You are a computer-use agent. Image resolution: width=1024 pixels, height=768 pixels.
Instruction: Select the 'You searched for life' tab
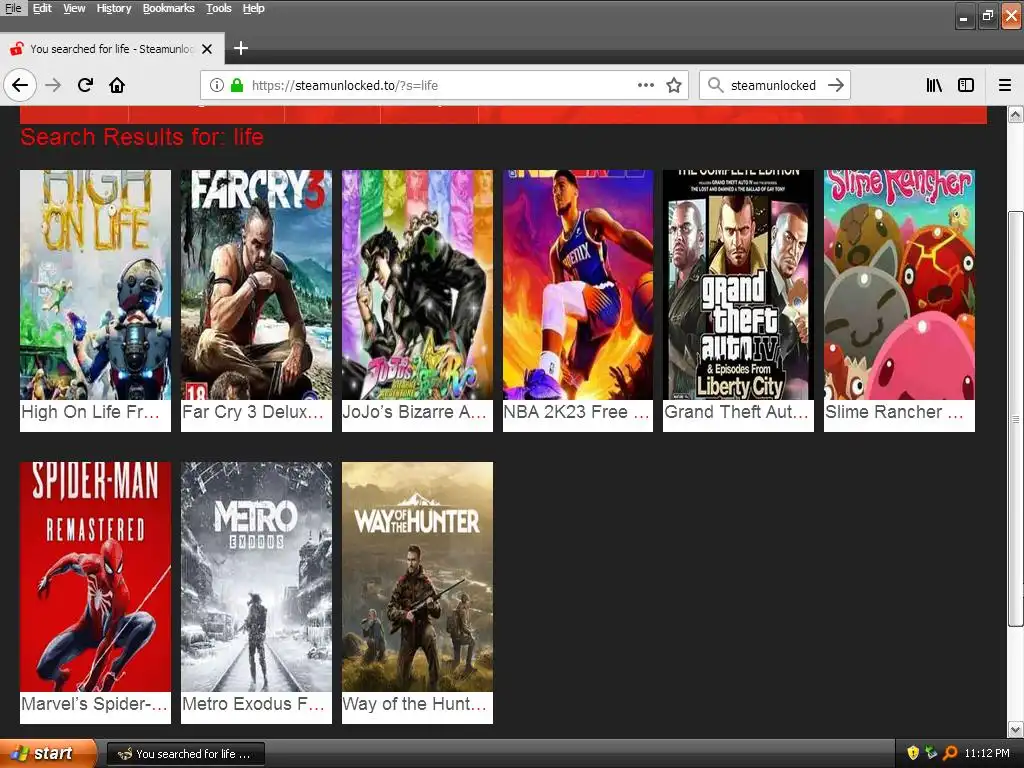(x=111, y=49)
